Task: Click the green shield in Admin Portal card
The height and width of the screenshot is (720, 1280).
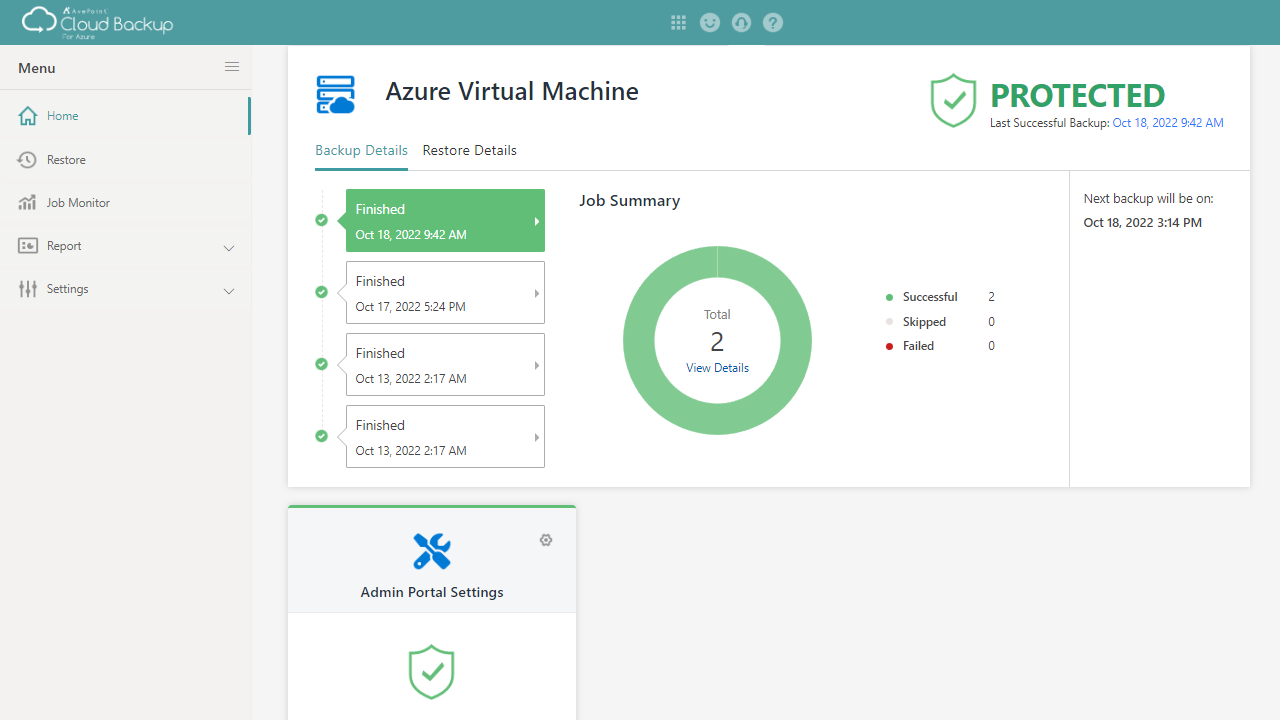Action: tap(432, 672)
